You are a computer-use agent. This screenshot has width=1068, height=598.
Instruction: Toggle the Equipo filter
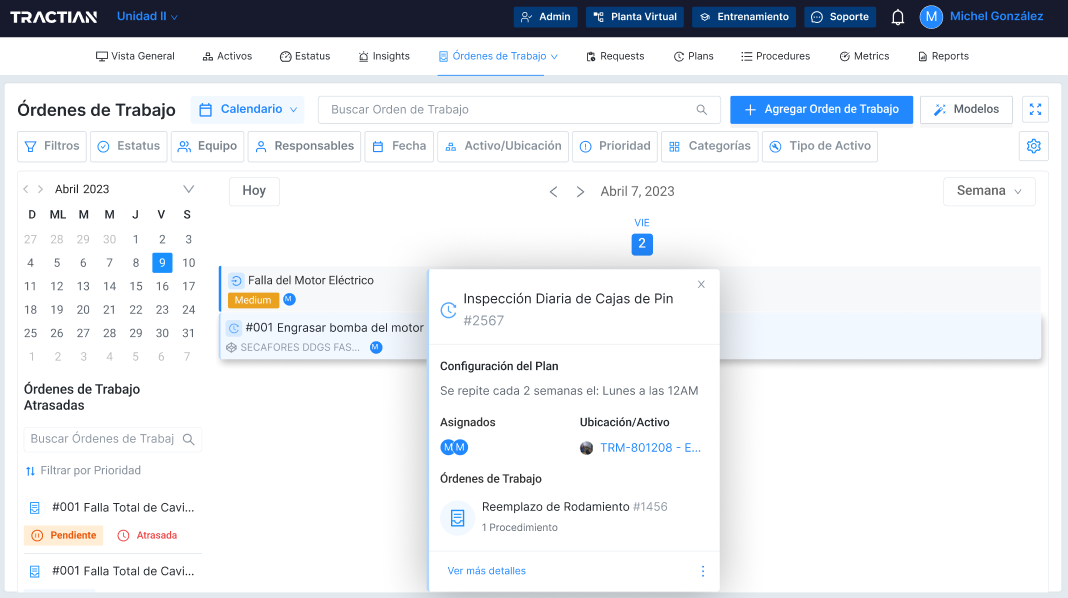[207, 146]
